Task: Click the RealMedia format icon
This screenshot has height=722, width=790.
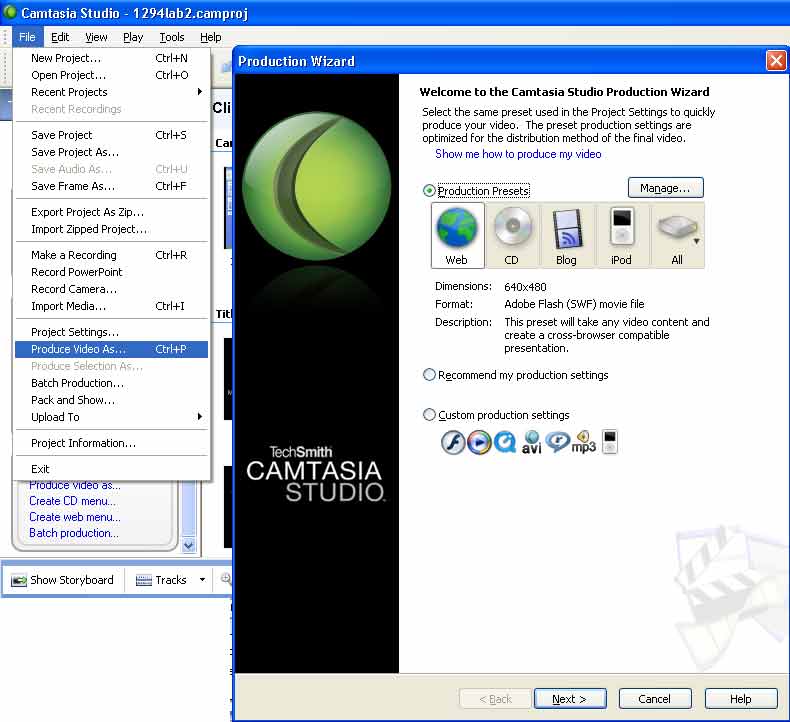Action: pyautogui.click(x=558, y=443)
